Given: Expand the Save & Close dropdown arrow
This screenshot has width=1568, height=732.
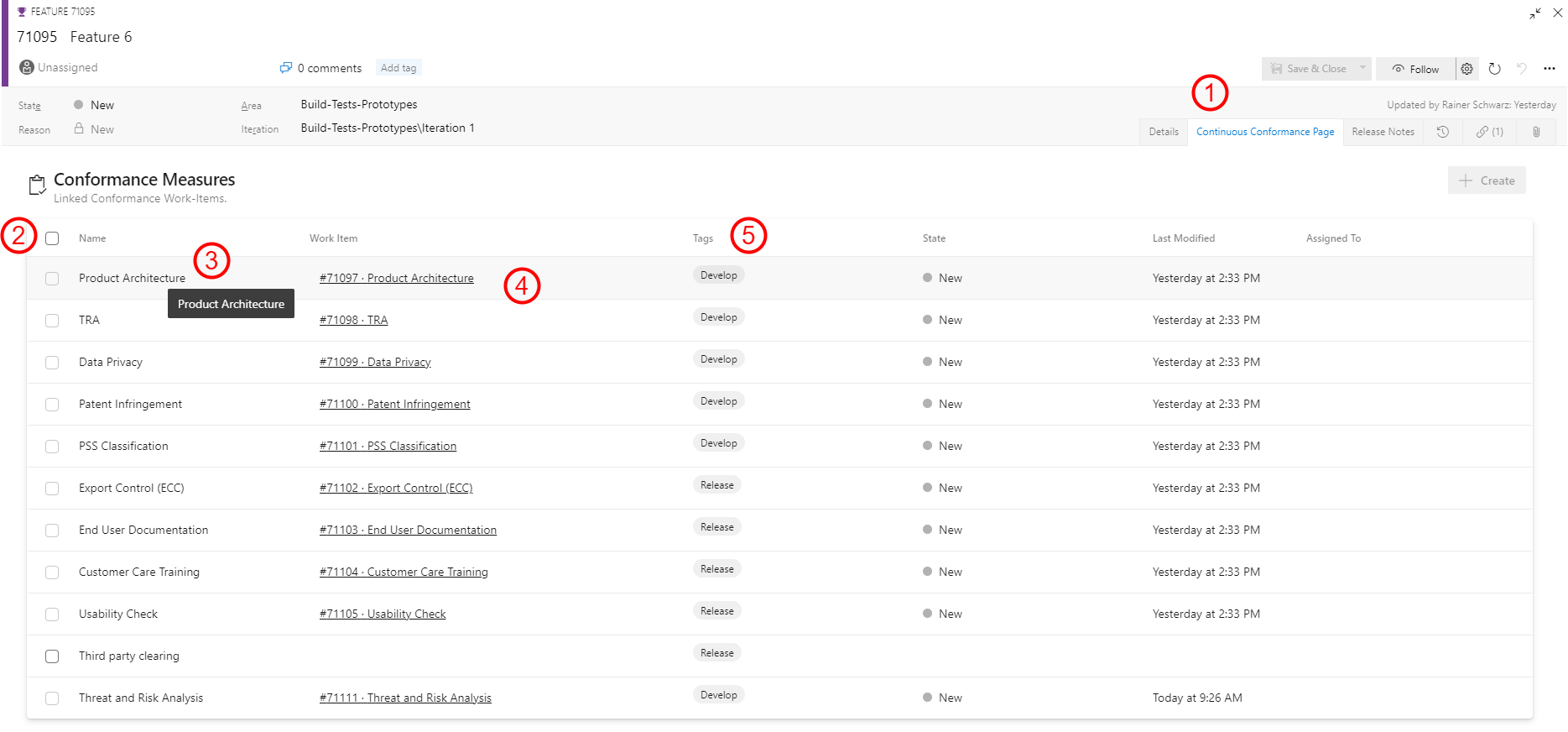Looking at the screenshot, I should pos(1362,69).
